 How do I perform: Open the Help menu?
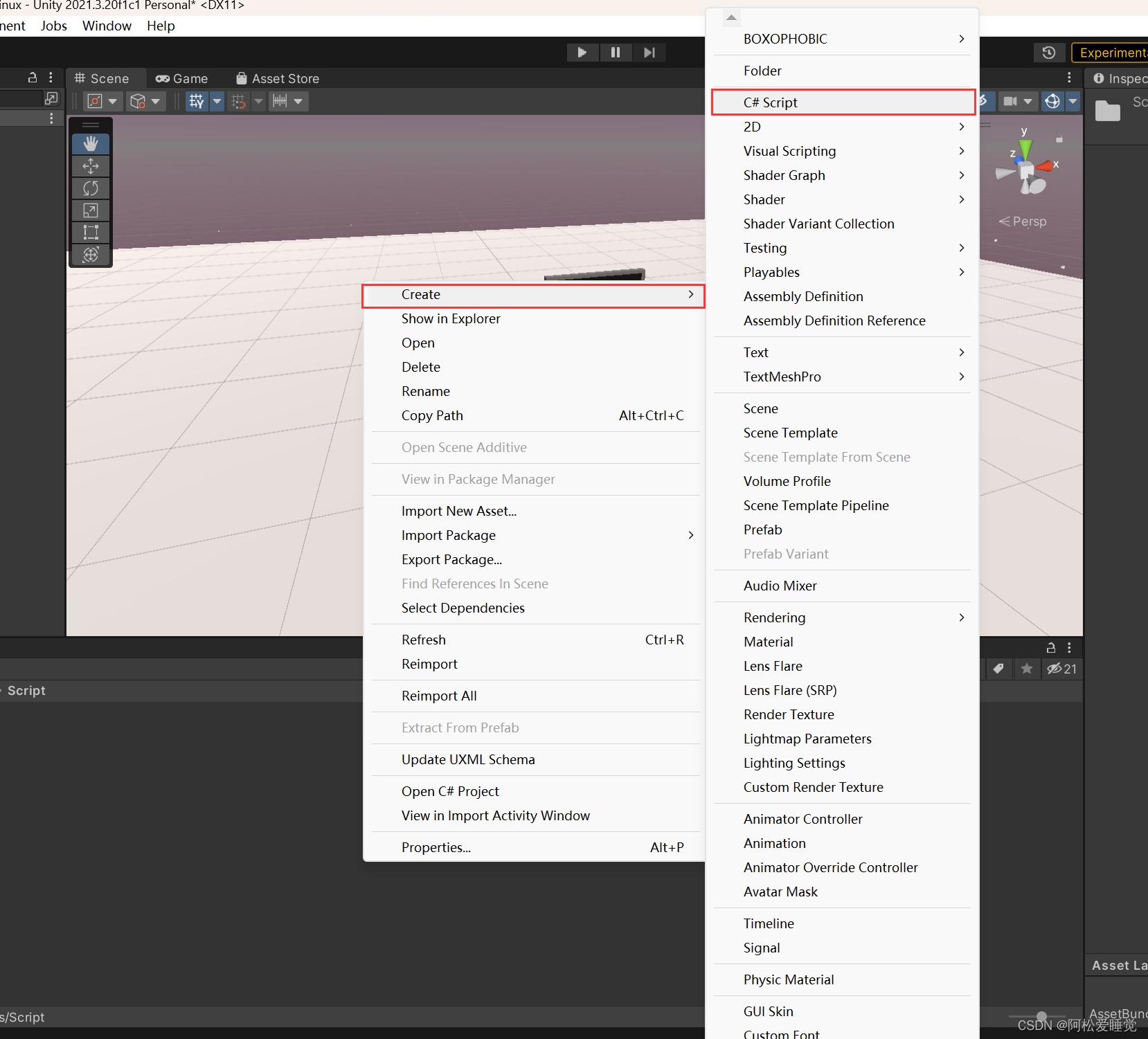coord(161,26)
